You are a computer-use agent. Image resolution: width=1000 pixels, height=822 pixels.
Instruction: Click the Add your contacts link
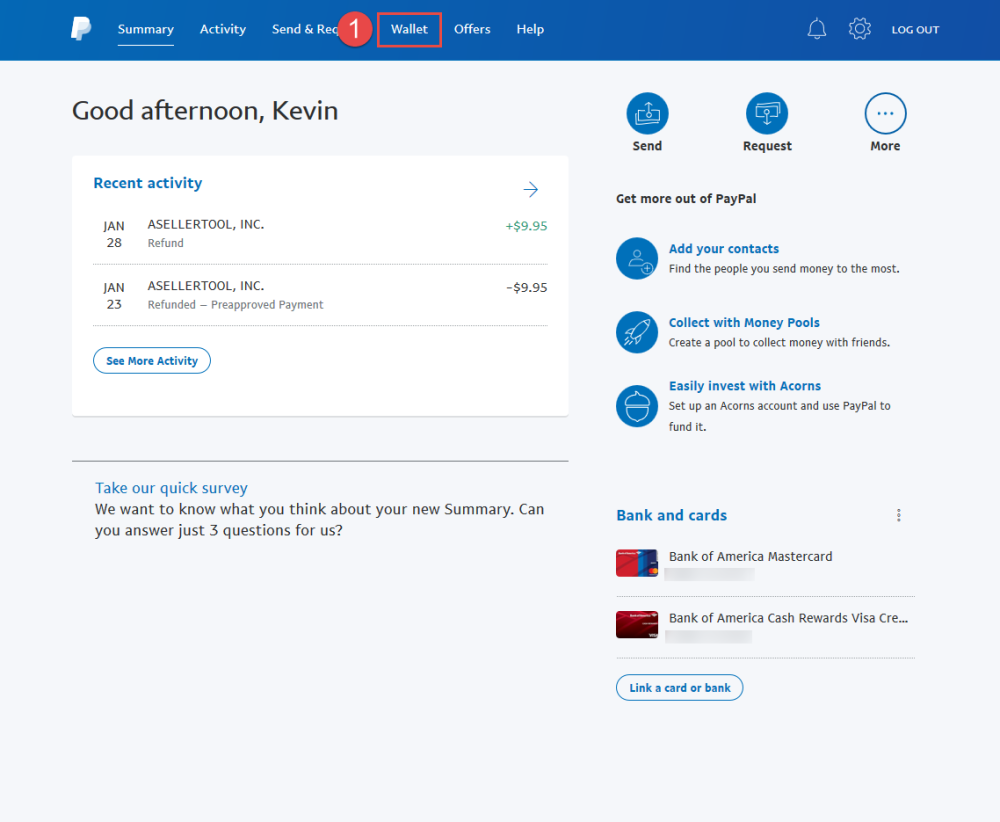[724, 249]
